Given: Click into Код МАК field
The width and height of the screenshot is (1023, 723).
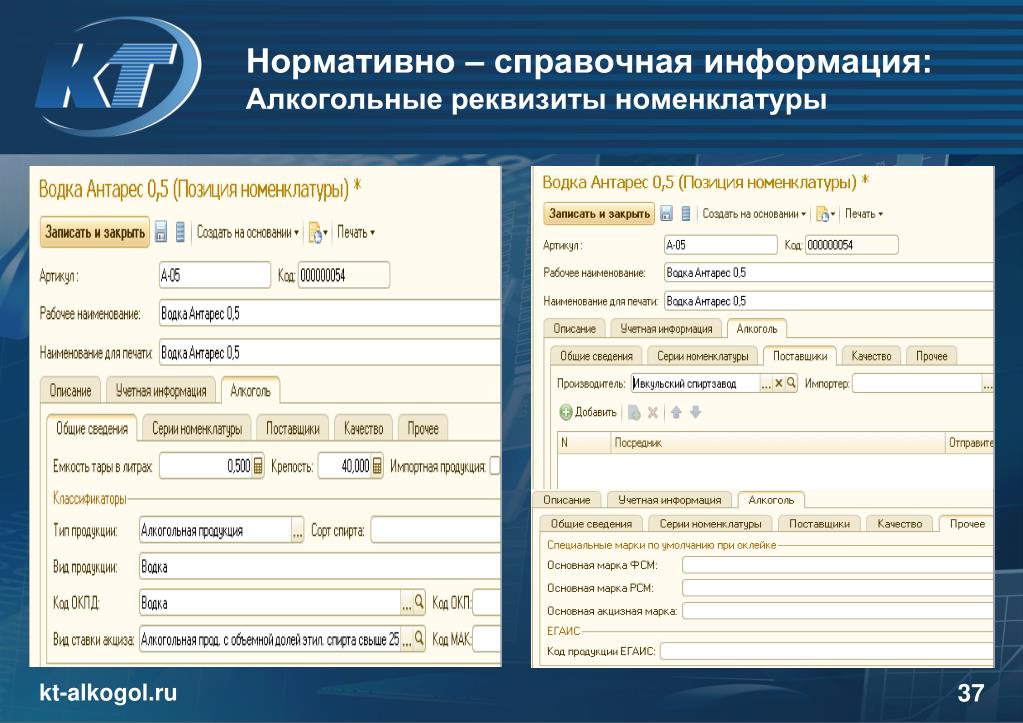Looking at the screenshot, I should pos(486,639).
